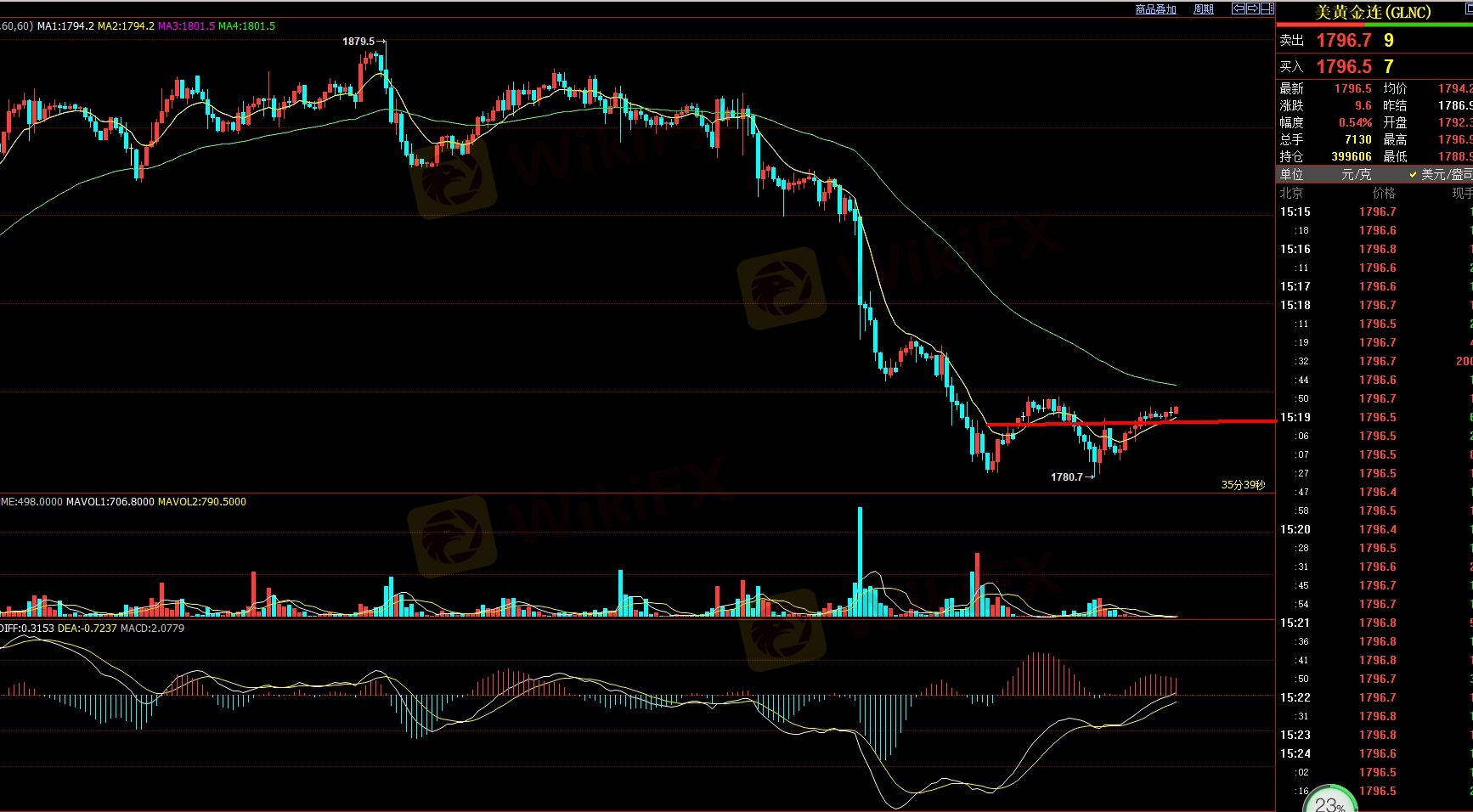Select the 15:19 row in tick list
The image size is (1473, 812).
click(1295, 417)
